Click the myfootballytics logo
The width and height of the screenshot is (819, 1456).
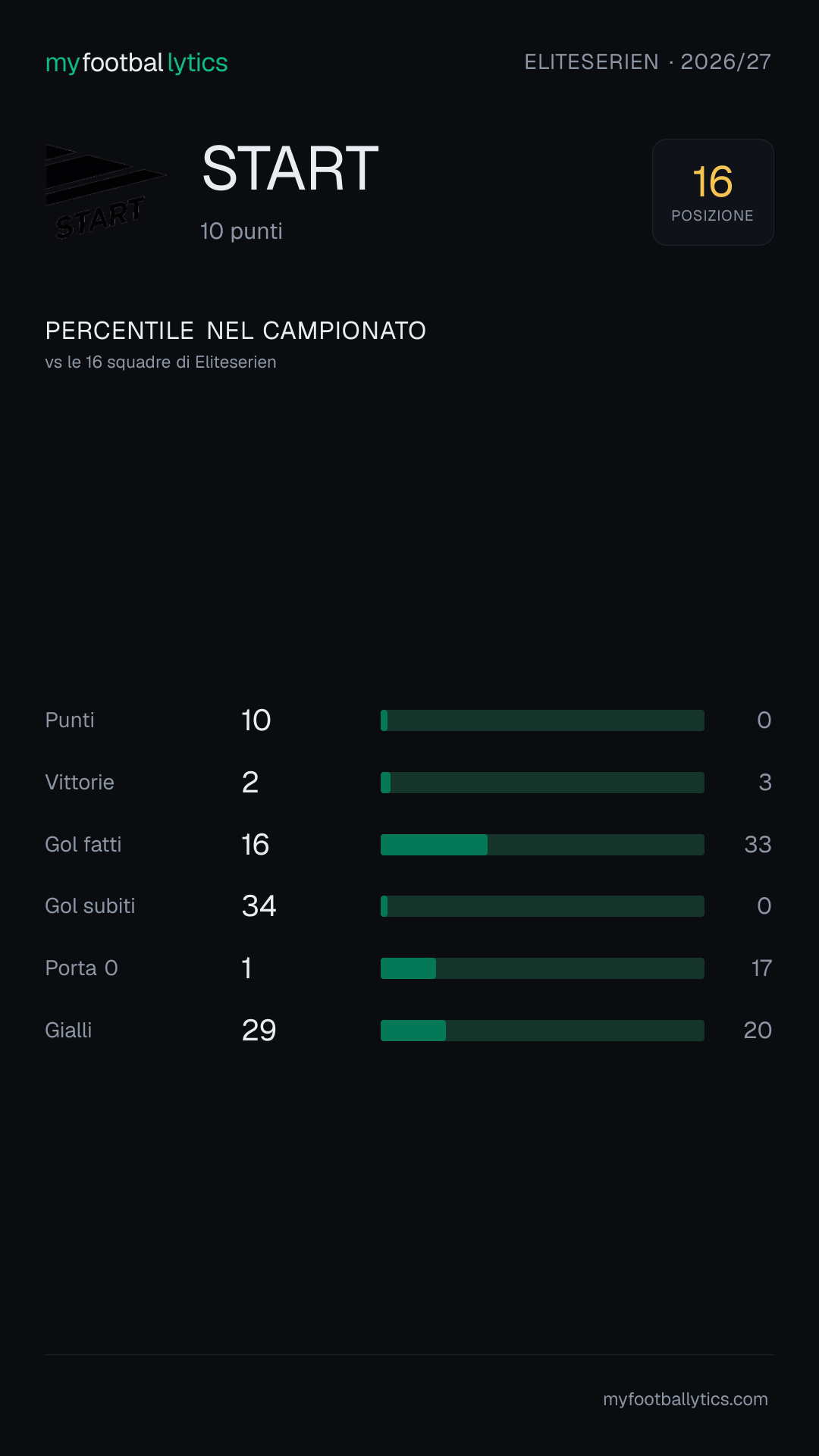click(x=136, y=62)
